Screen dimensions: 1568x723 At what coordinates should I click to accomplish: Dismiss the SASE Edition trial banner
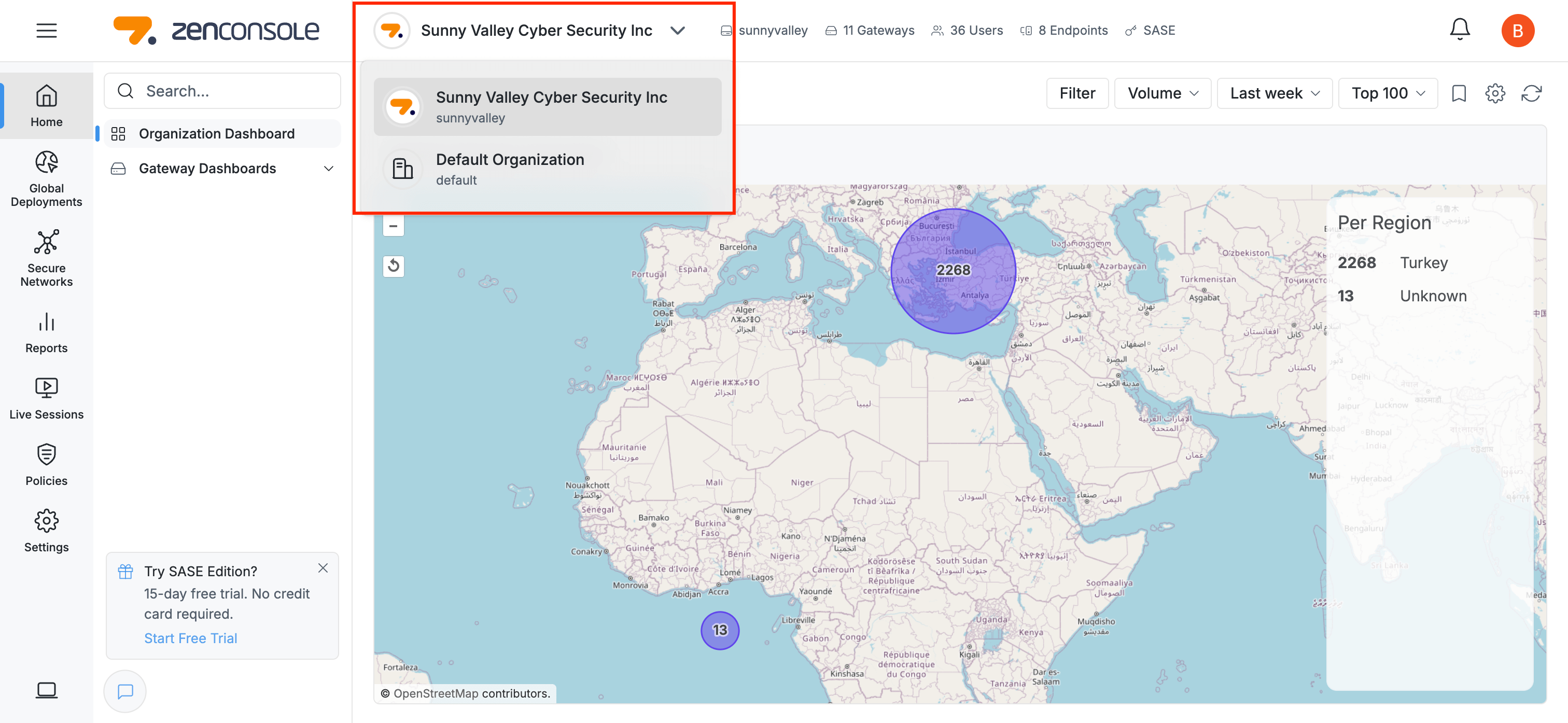pos(323,568)
